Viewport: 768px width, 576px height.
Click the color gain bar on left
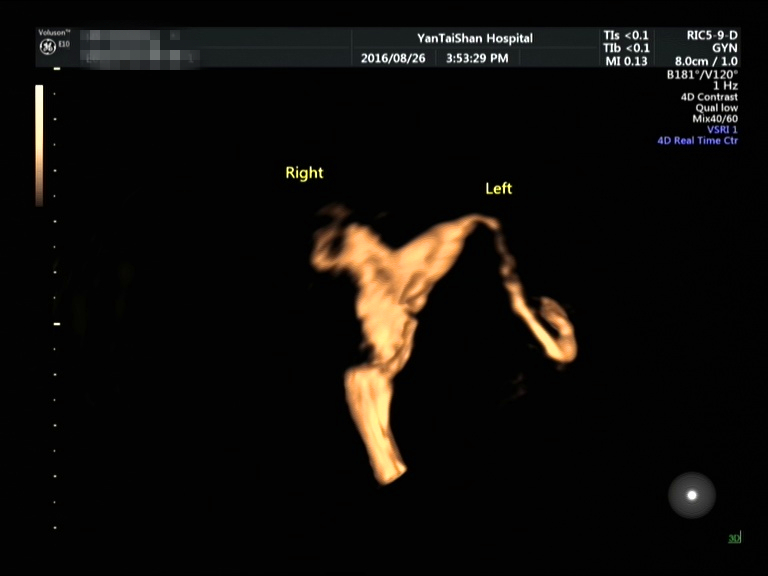click(x=39, y=145)
